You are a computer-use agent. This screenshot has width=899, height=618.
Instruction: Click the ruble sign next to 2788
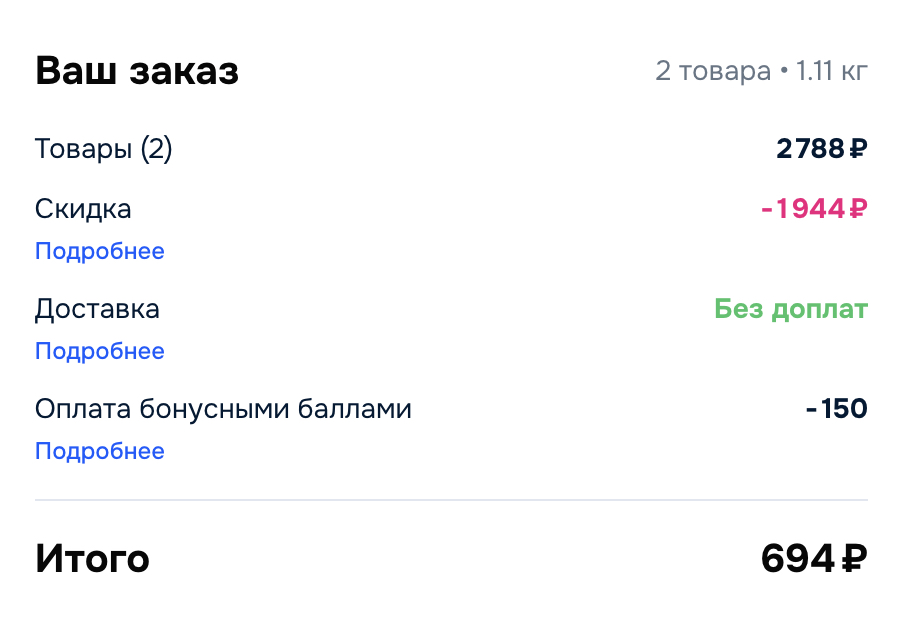858,150
